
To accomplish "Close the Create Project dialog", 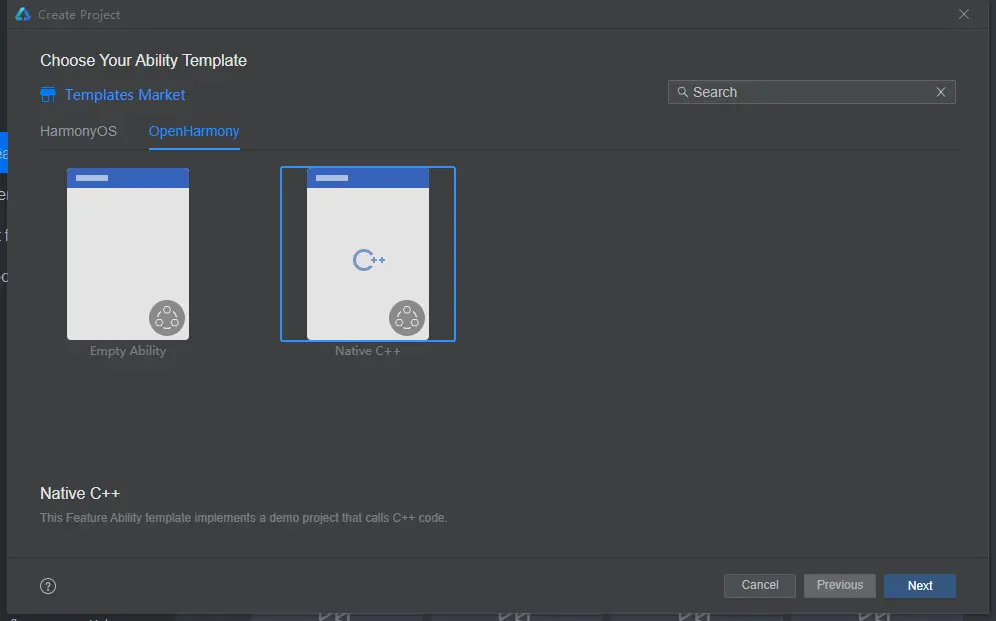I will [964, 14].
